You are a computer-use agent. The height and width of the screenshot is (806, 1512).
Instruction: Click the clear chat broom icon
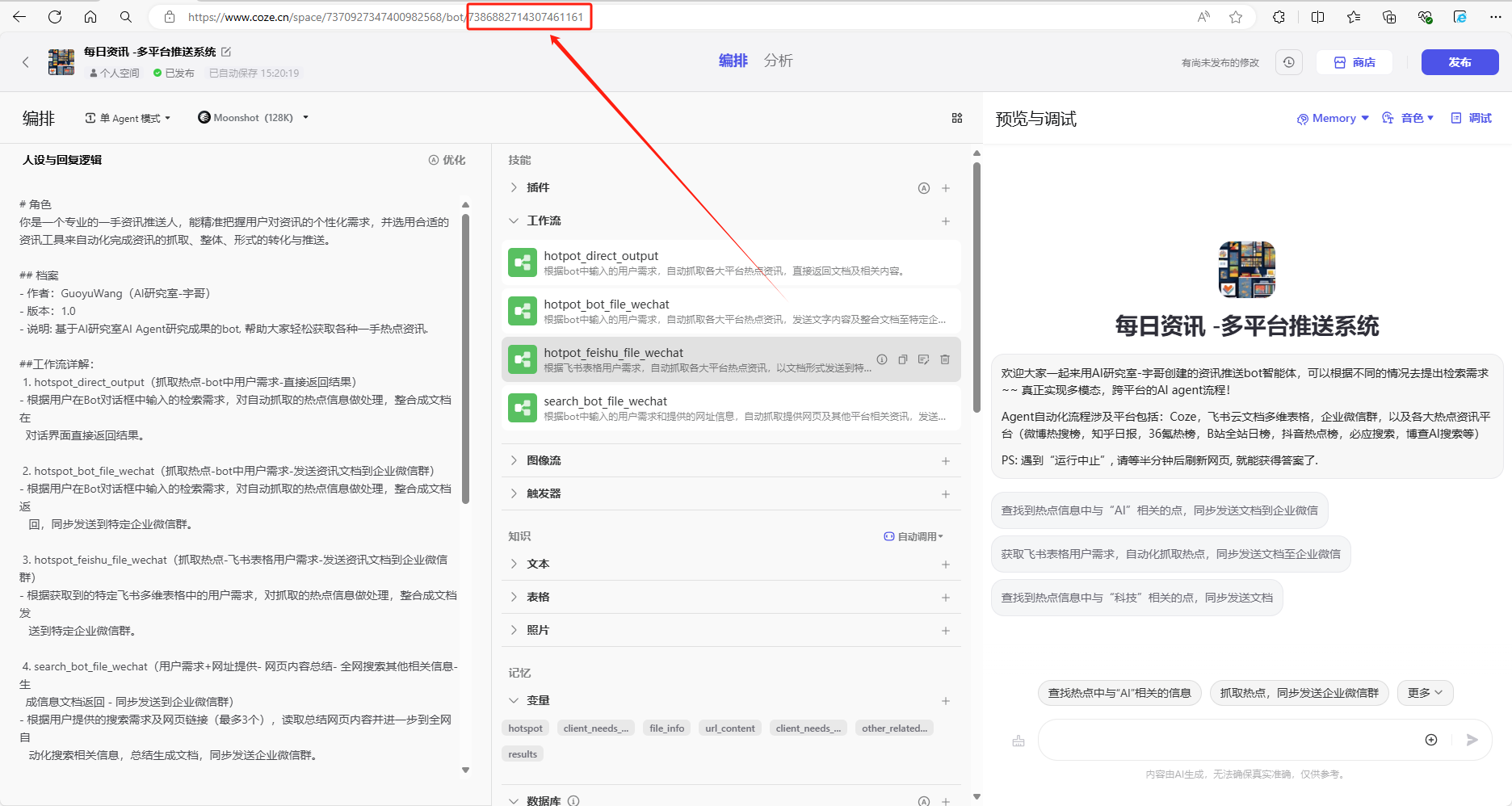1018,741
